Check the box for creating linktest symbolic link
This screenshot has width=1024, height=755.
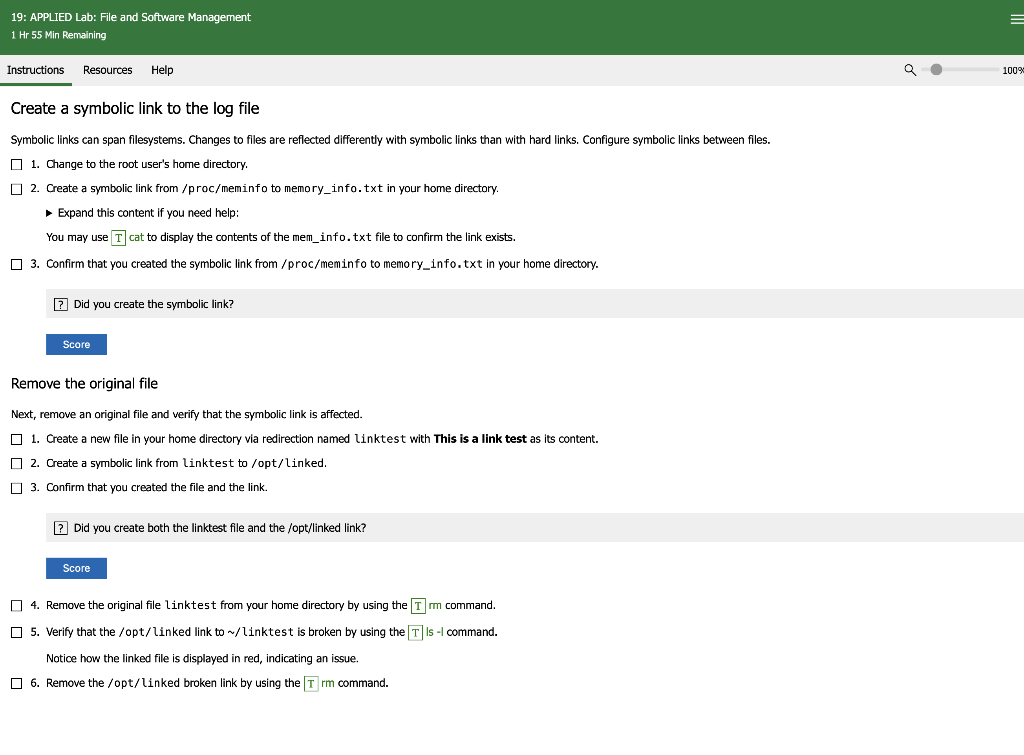(16, 462)
